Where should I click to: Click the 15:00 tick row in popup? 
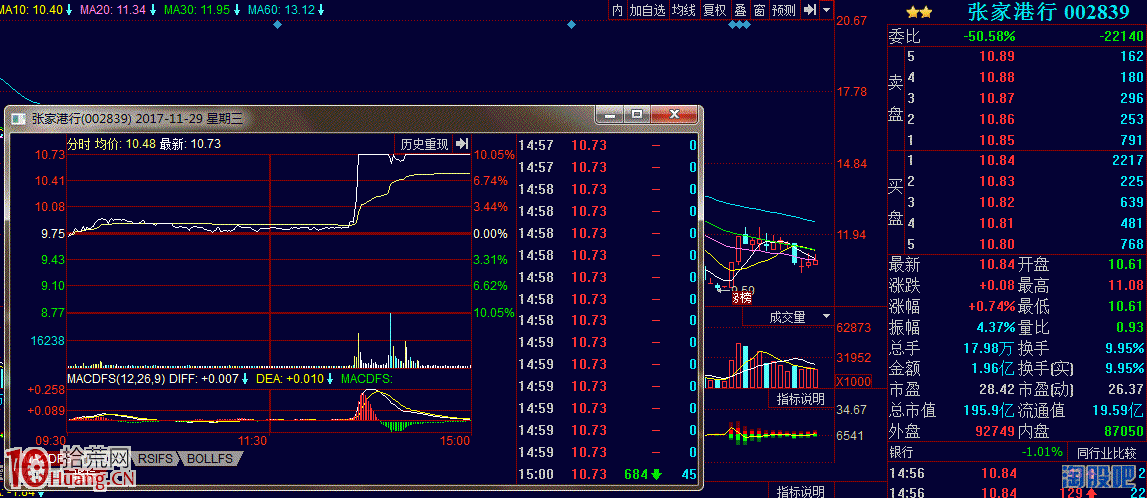click(607, 474)
